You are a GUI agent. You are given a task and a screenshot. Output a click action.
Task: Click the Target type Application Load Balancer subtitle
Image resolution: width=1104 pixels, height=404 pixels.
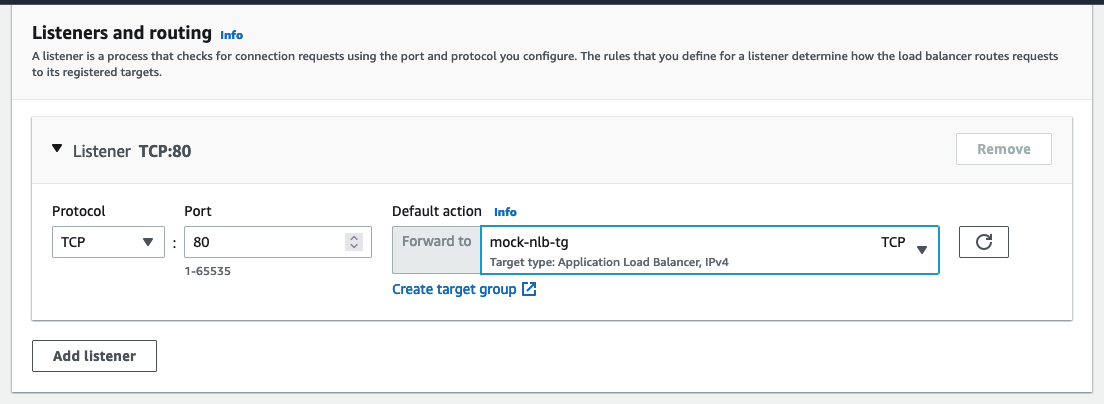[x=609, y=263]
